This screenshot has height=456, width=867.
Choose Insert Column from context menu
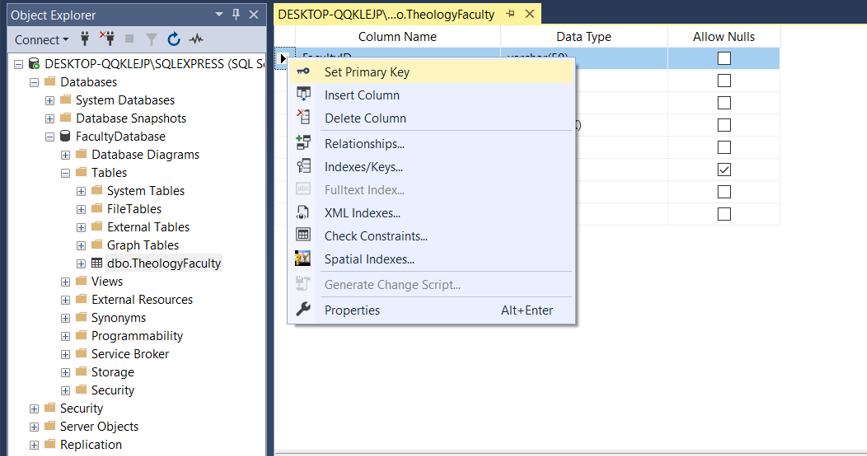(x=431, y=95)
